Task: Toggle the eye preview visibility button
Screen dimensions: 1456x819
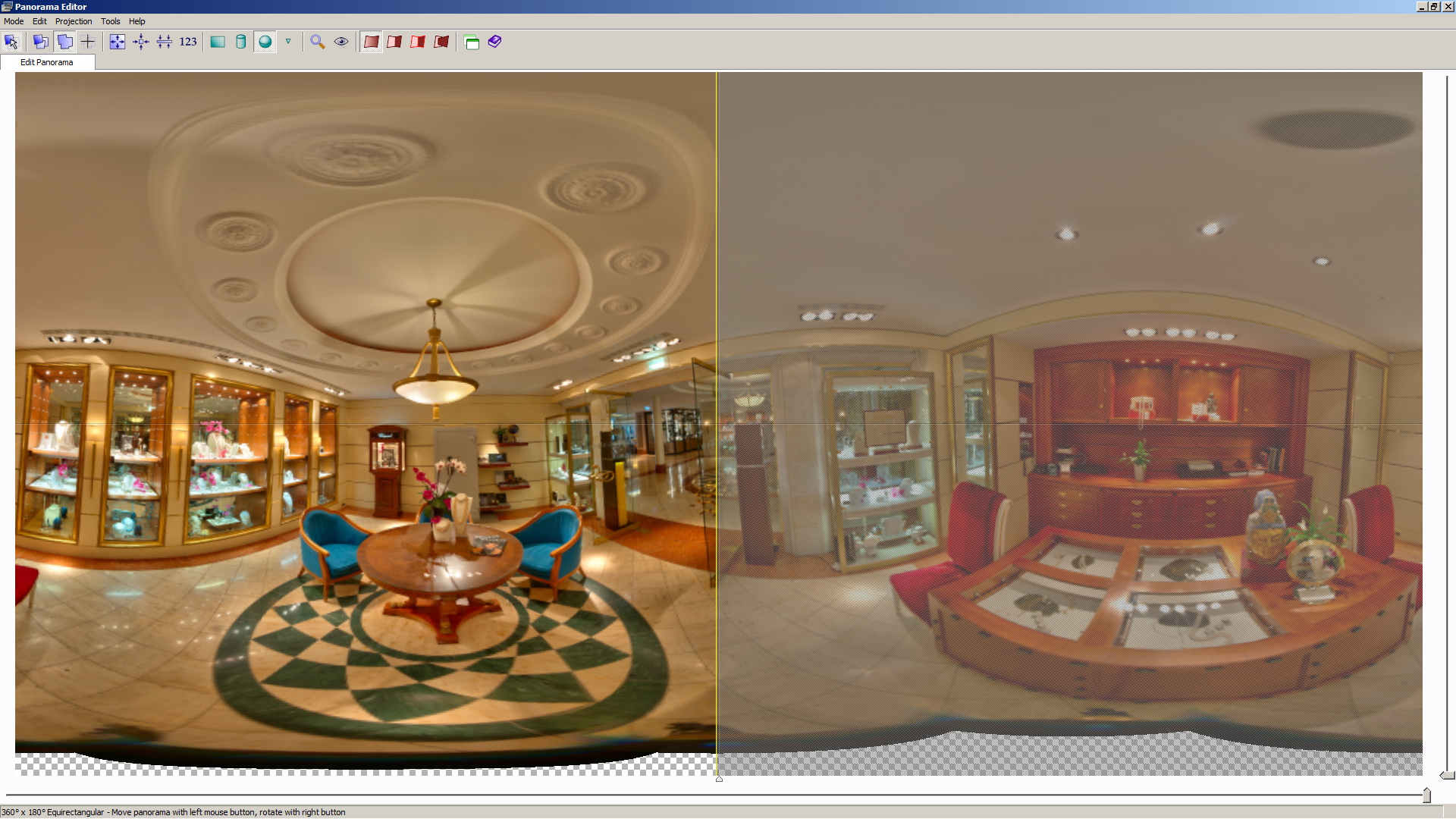Action: (x=341, y=42)
